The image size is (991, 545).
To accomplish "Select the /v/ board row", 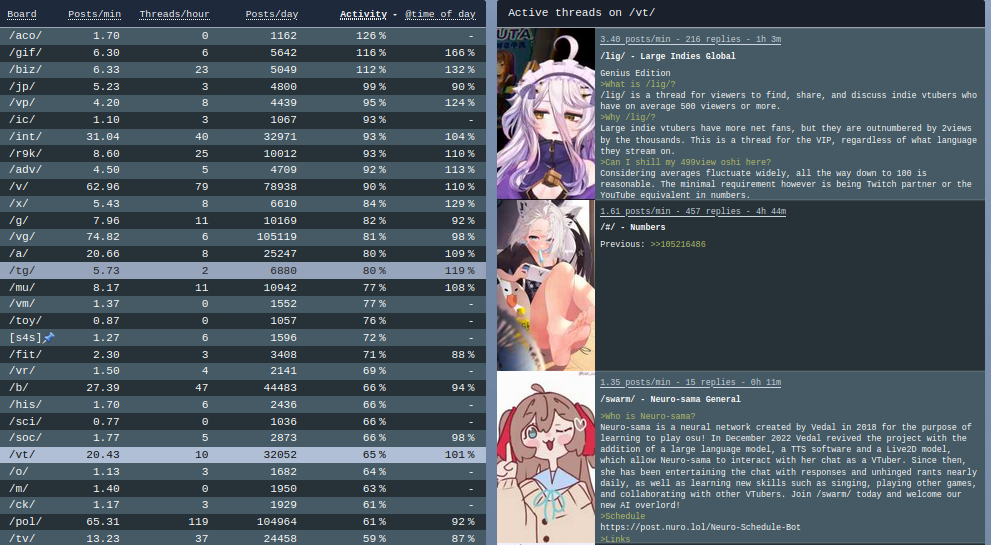I will pyautogui.click(x=243, y=187).
